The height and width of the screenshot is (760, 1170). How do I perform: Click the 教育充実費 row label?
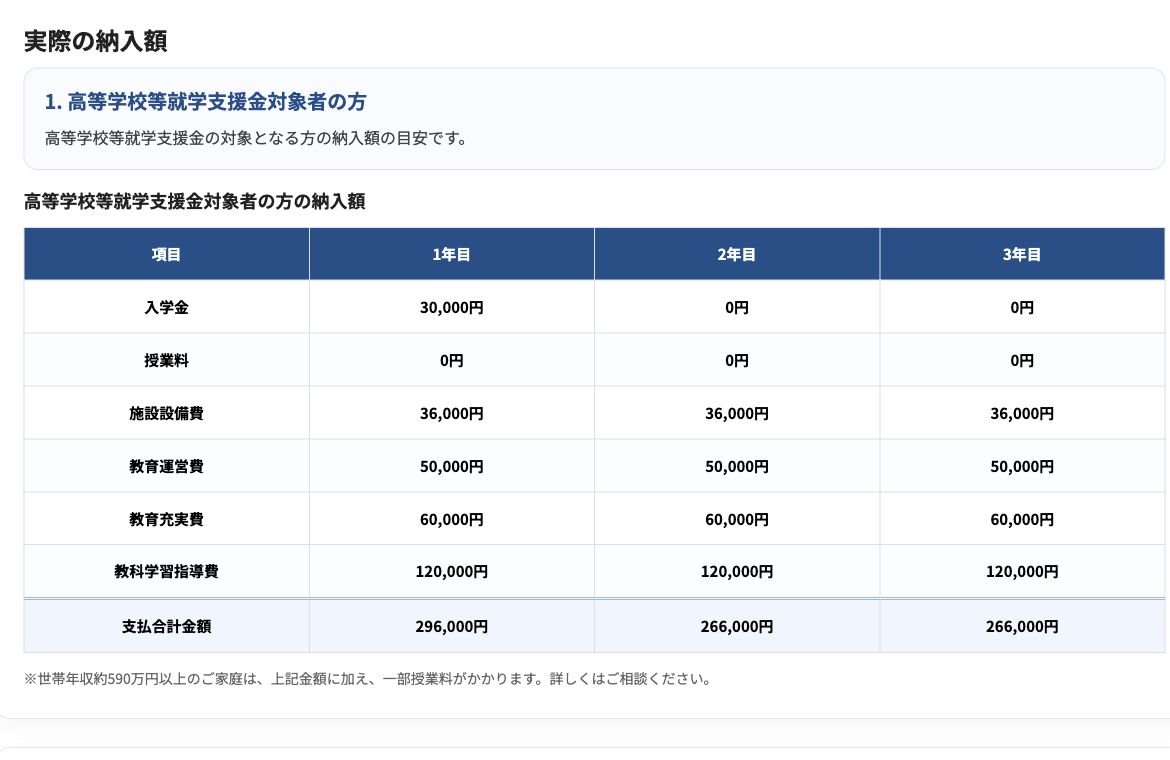[x=166, y=519]
